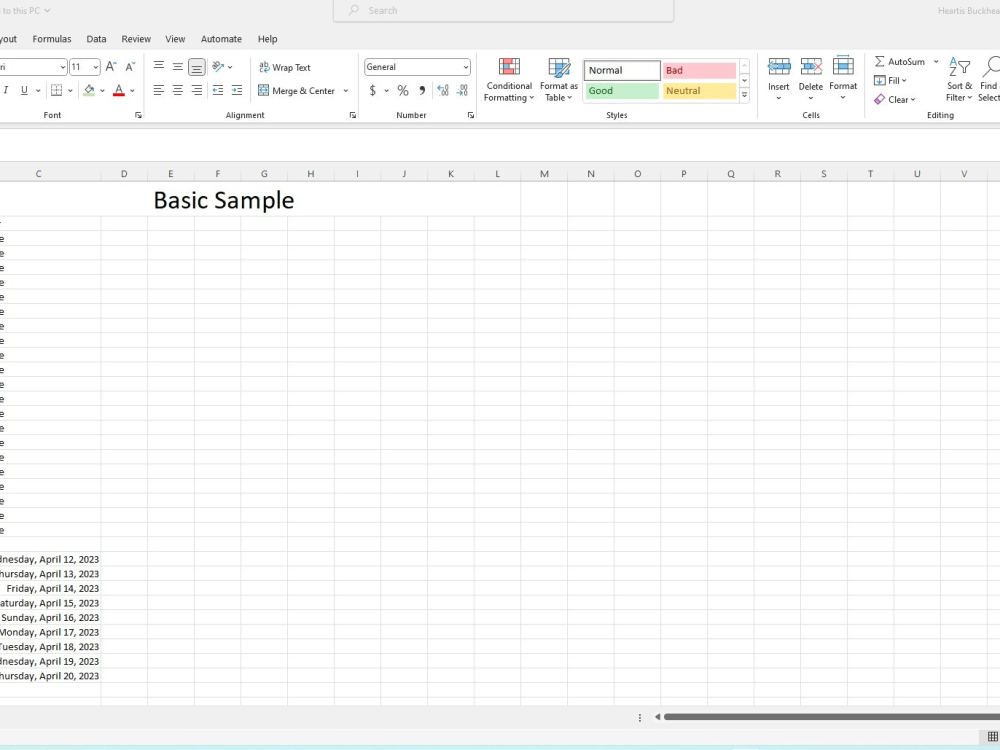Apply Percent Style format

[403, 91]
